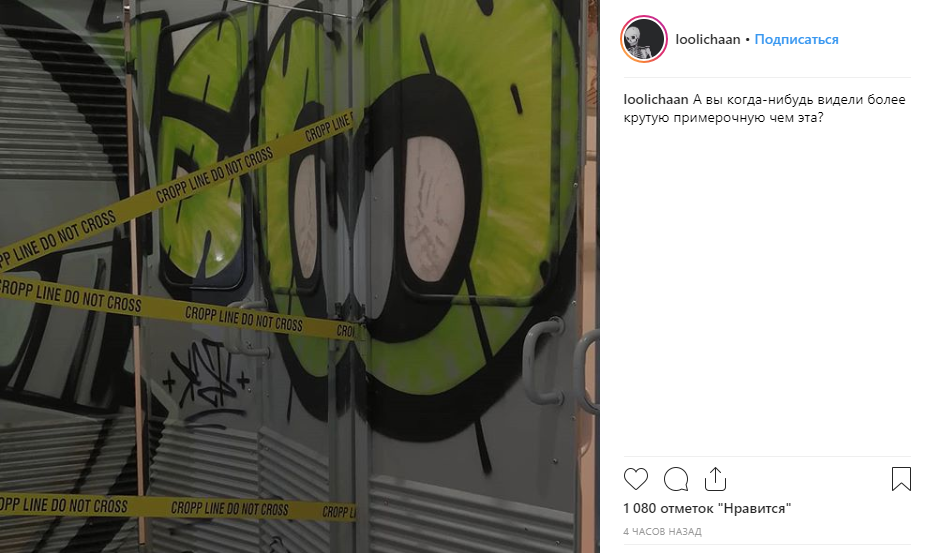Open loolichaan profile from the post header
928x553 pixels.
[x=708, y=39]
